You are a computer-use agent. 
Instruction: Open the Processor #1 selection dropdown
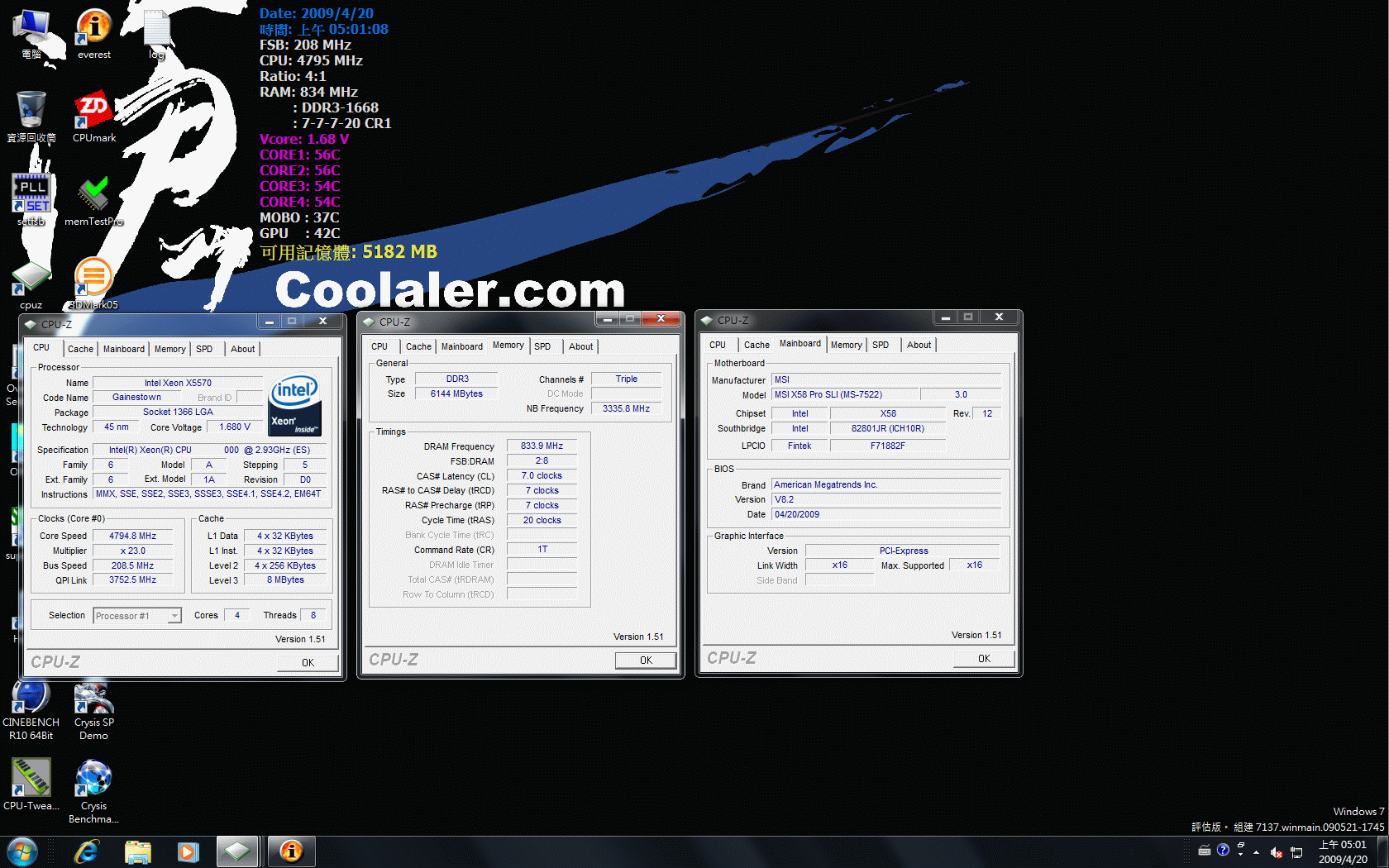click(x=136, y=616)
